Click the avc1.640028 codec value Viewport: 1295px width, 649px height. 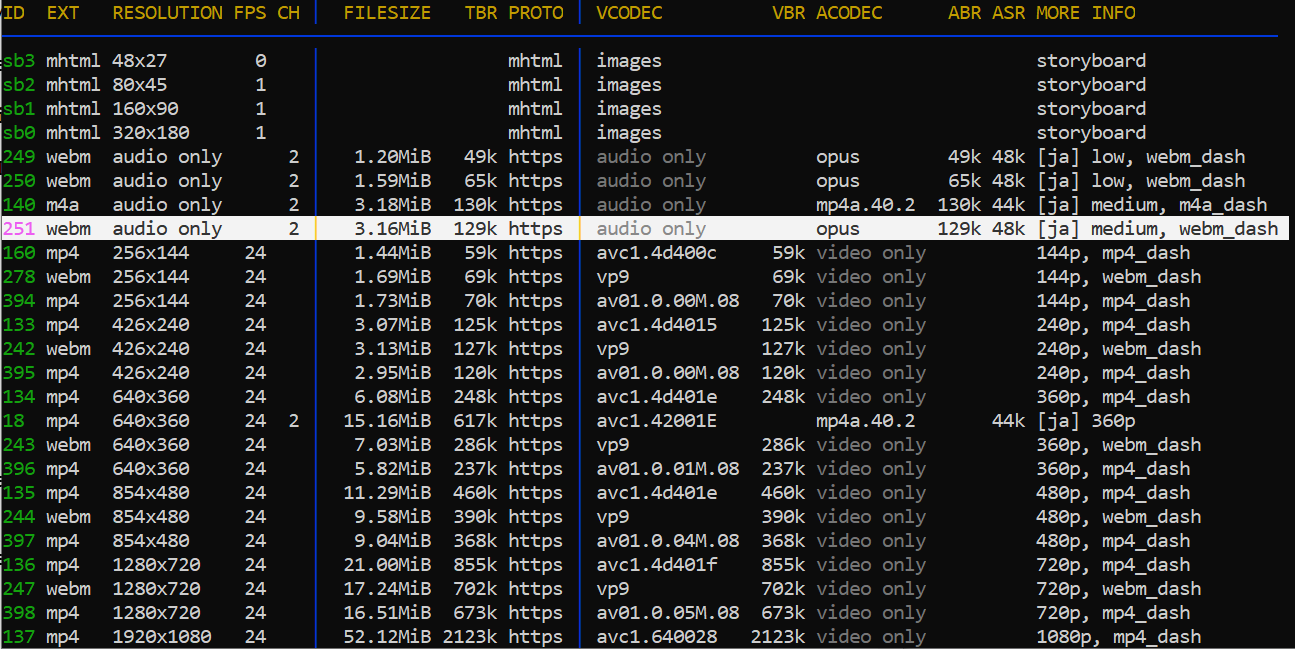[657, 637]
